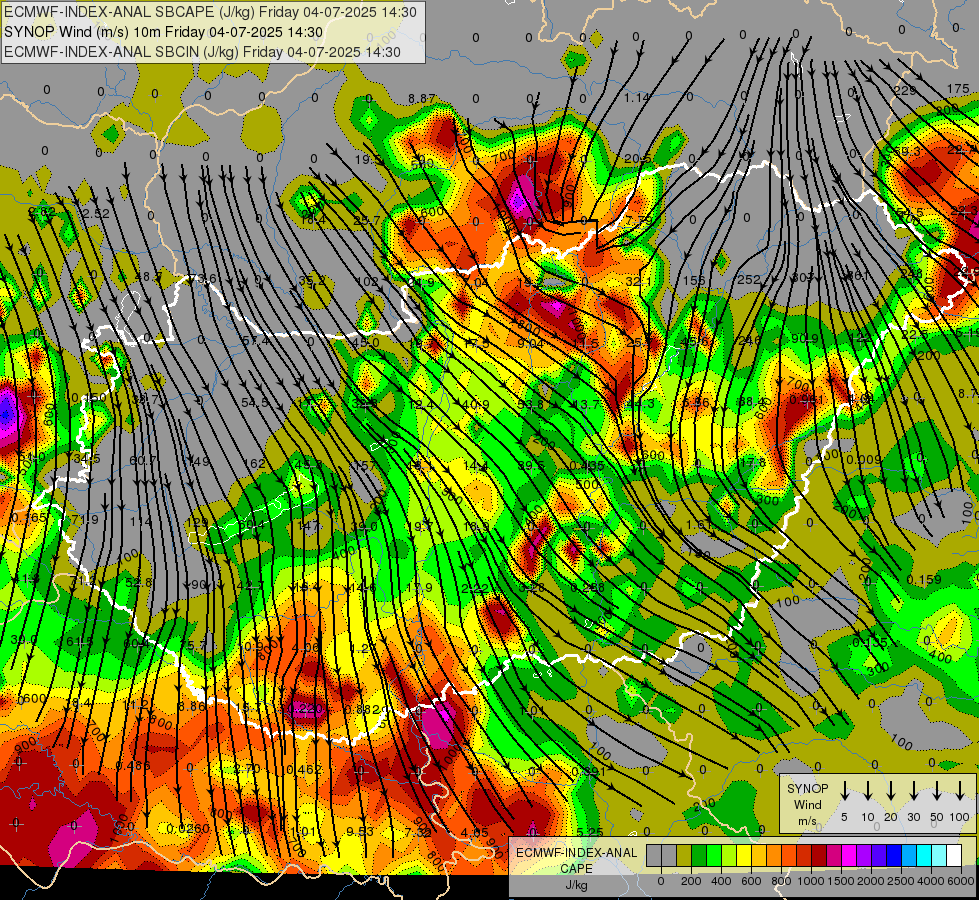Click the map value 54.5
This screenshot has width=979, height=900.
[255, 403]
